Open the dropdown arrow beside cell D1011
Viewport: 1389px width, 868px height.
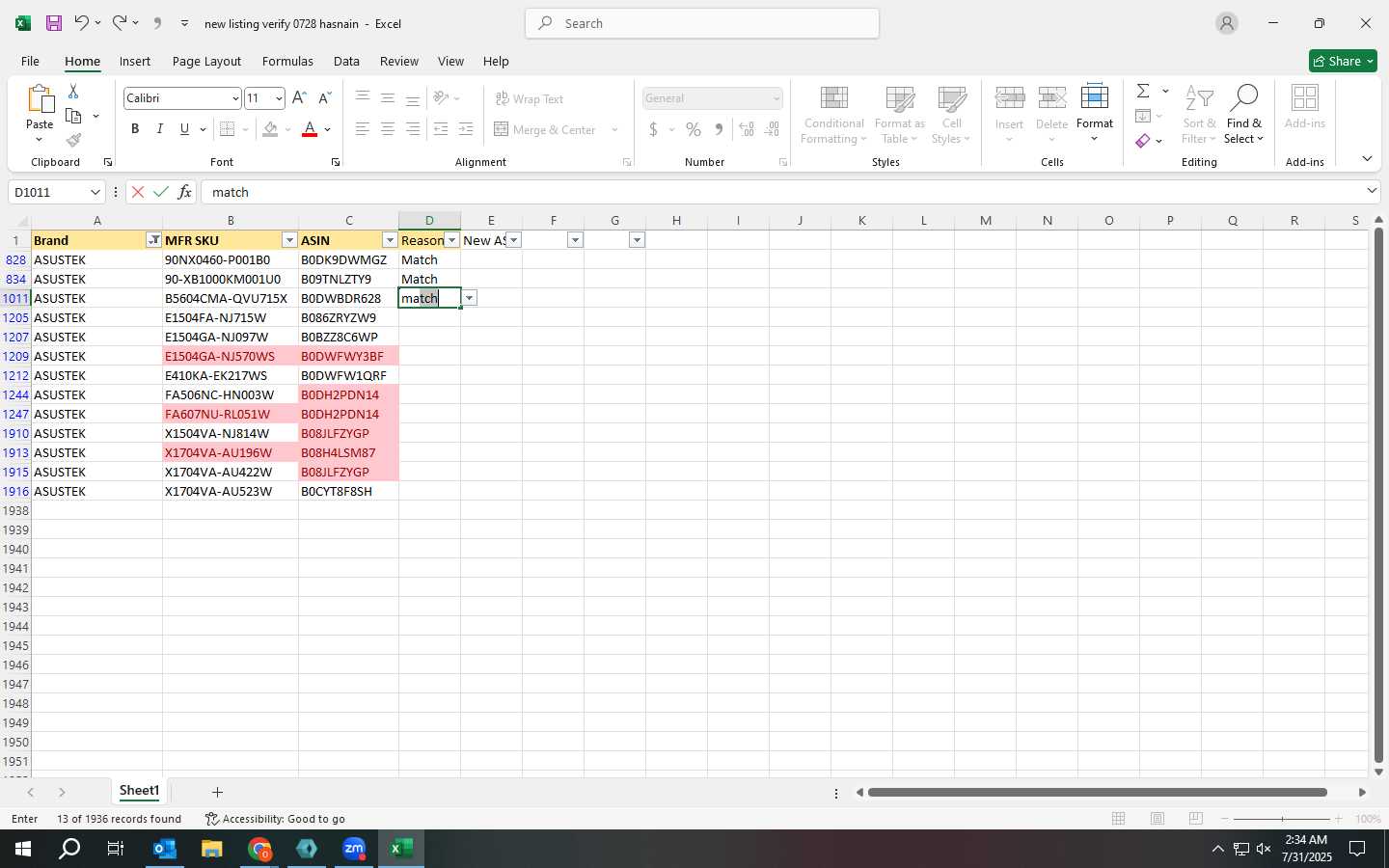[x=469, y=298]
